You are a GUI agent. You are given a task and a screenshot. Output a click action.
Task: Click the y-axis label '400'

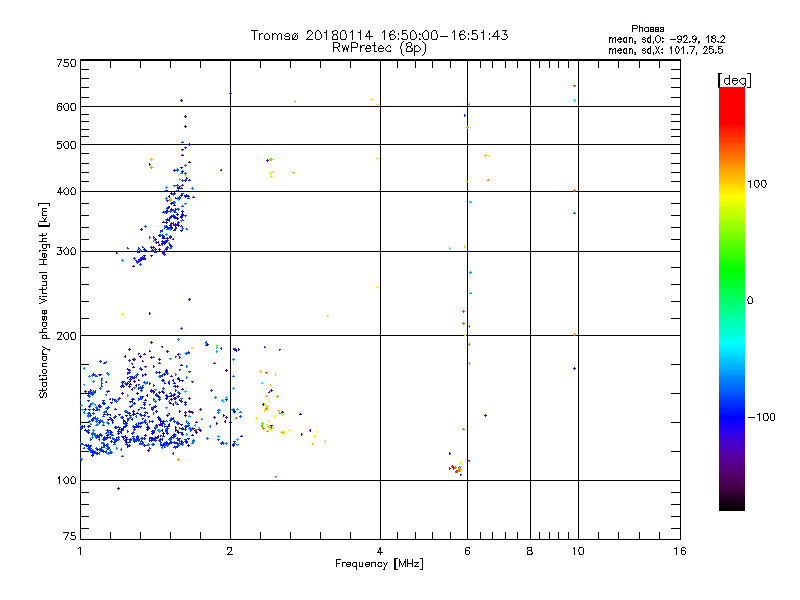tap(66, 191)
